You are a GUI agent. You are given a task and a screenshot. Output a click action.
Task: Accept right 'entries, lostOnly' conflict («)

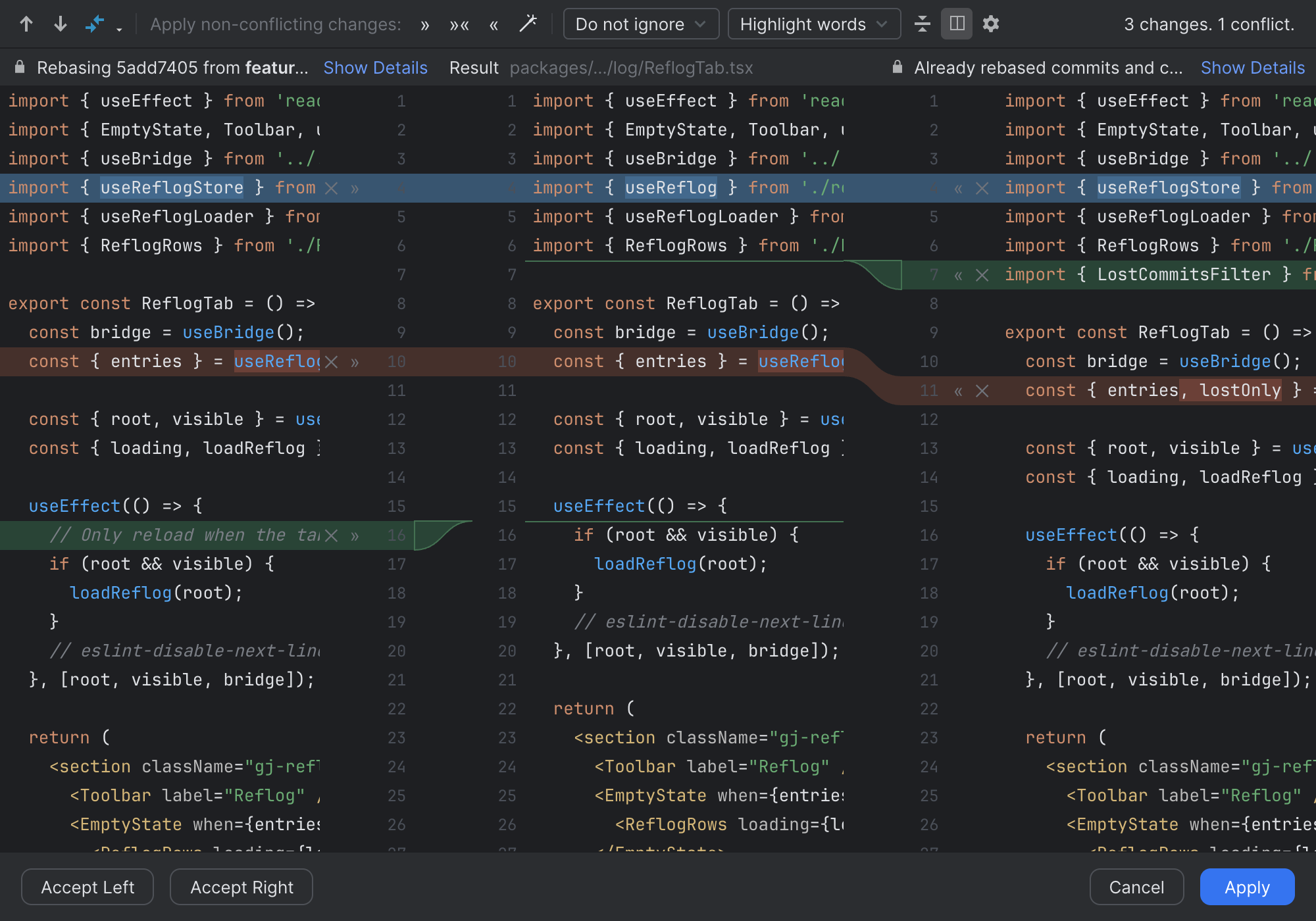(x=958, y=391)
